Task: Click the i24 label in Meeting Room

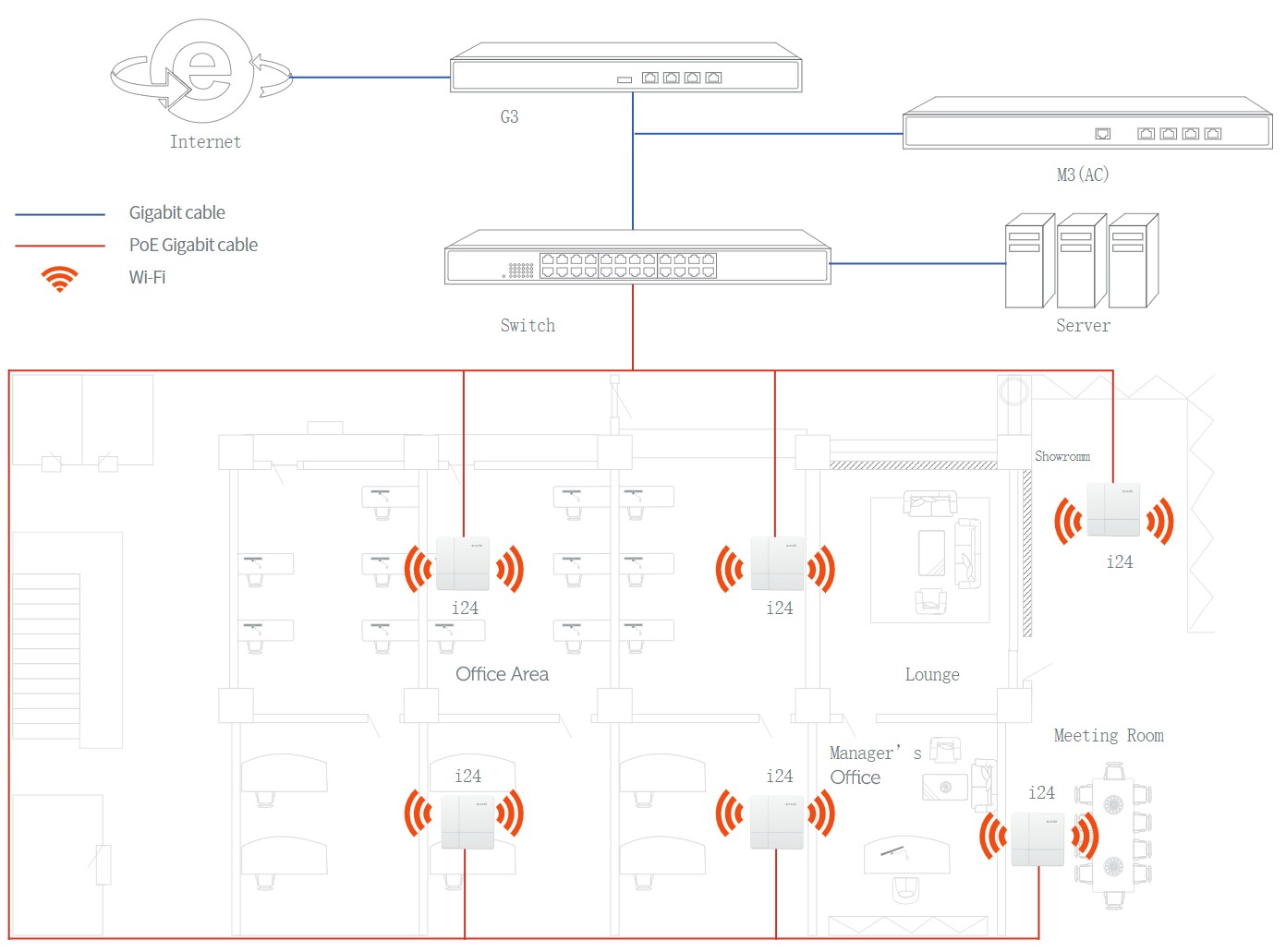Action: click(x=1041, y=793)
